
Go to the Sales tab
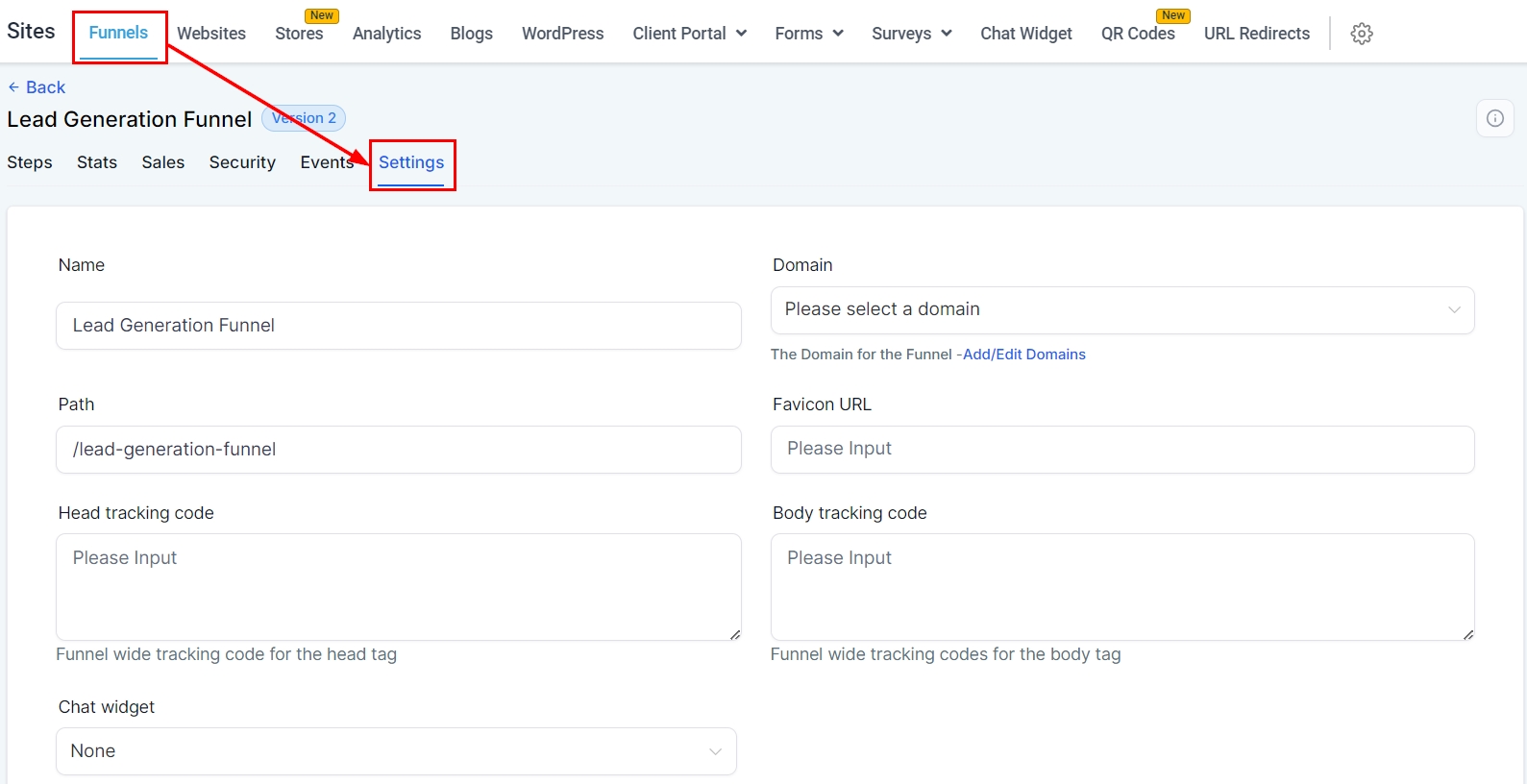[x=163, y=162]
